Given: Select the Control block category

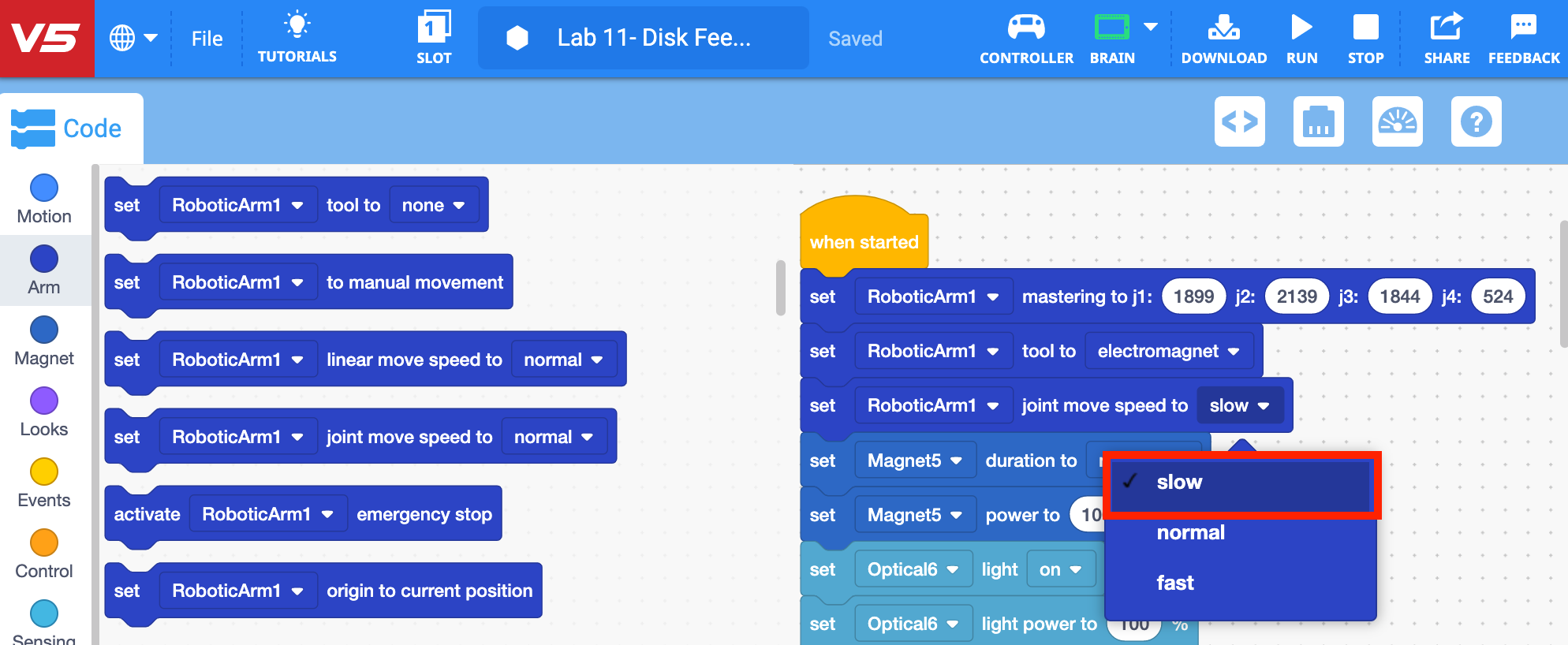Looking at the screenshot, I should [x=44, y=554].
